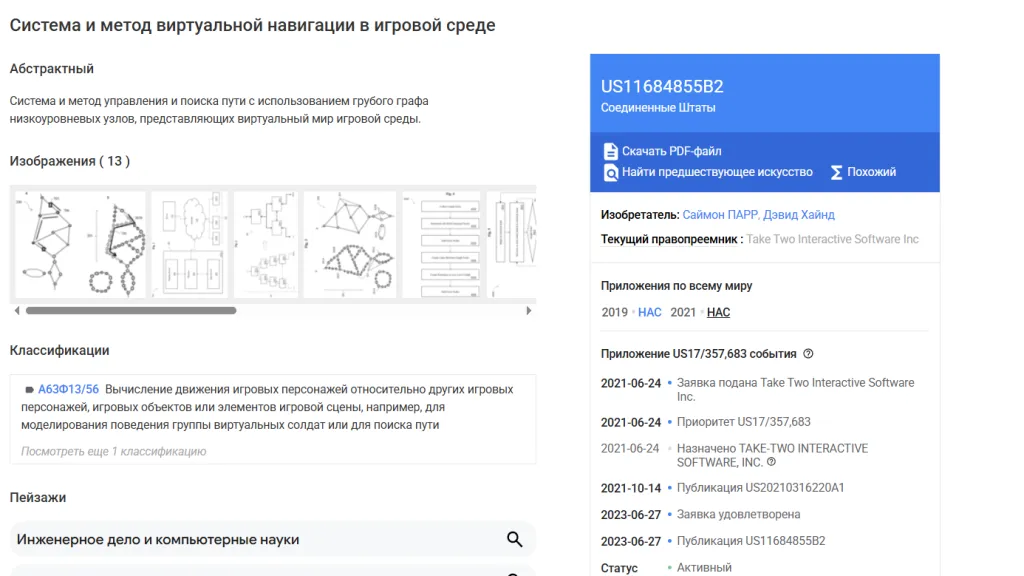
Task: Click search icon in Инженерное дело row
Action: click(514, 540)
